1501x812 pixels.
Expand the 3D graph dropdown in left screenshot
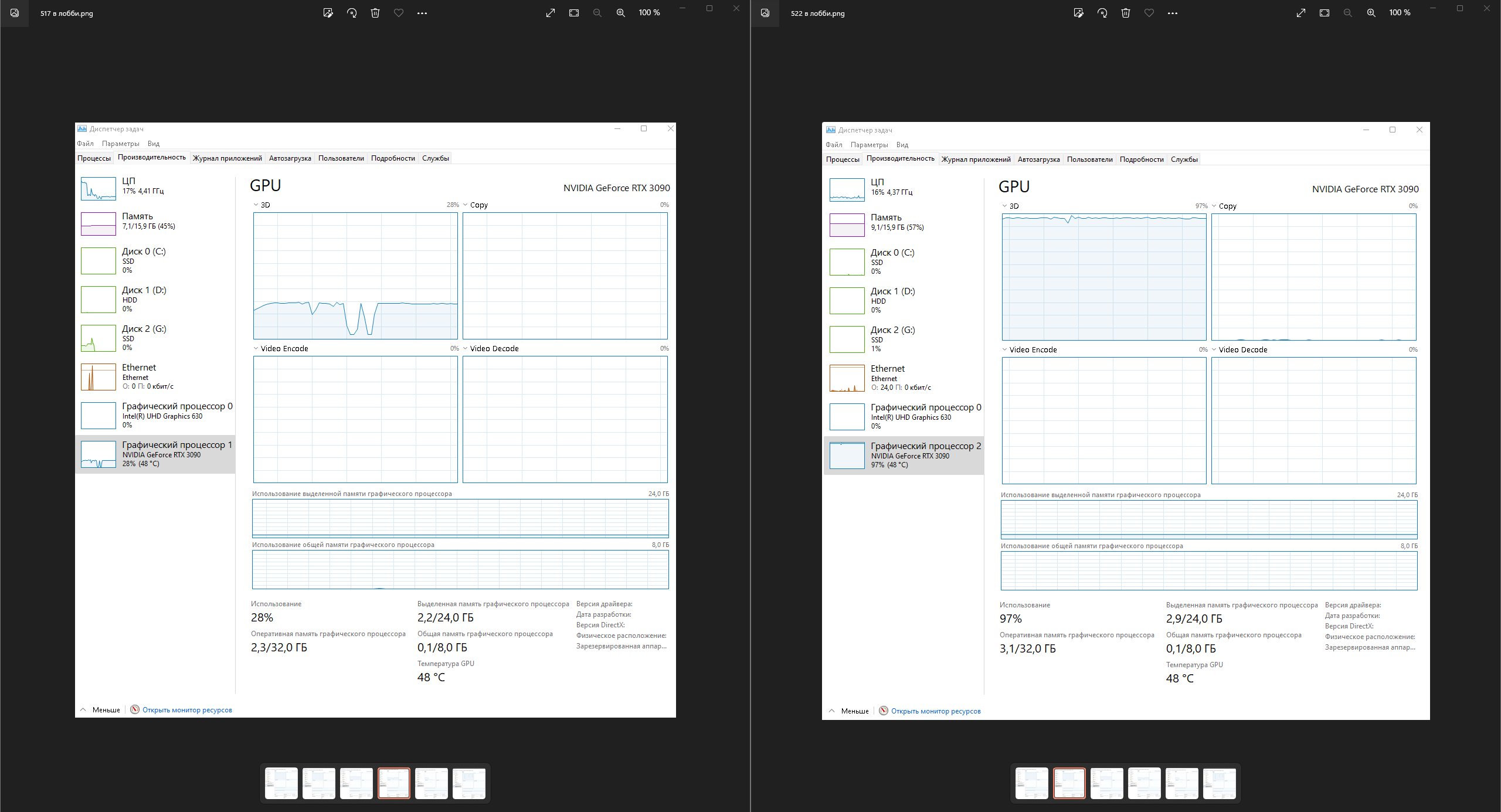(x=256, y=205)
